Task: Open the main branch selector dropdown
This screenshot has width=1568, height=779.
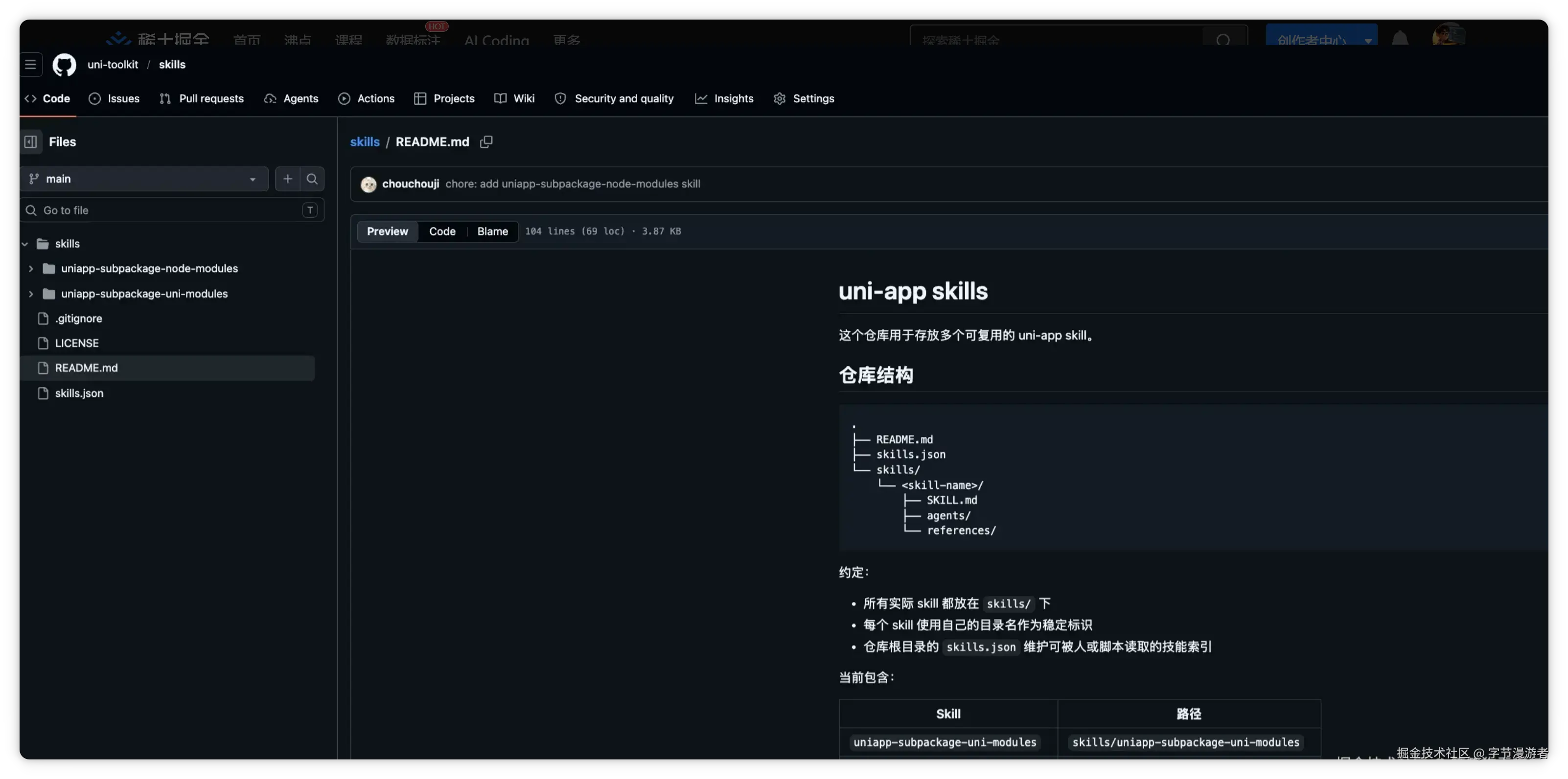Action: (144, 178)
